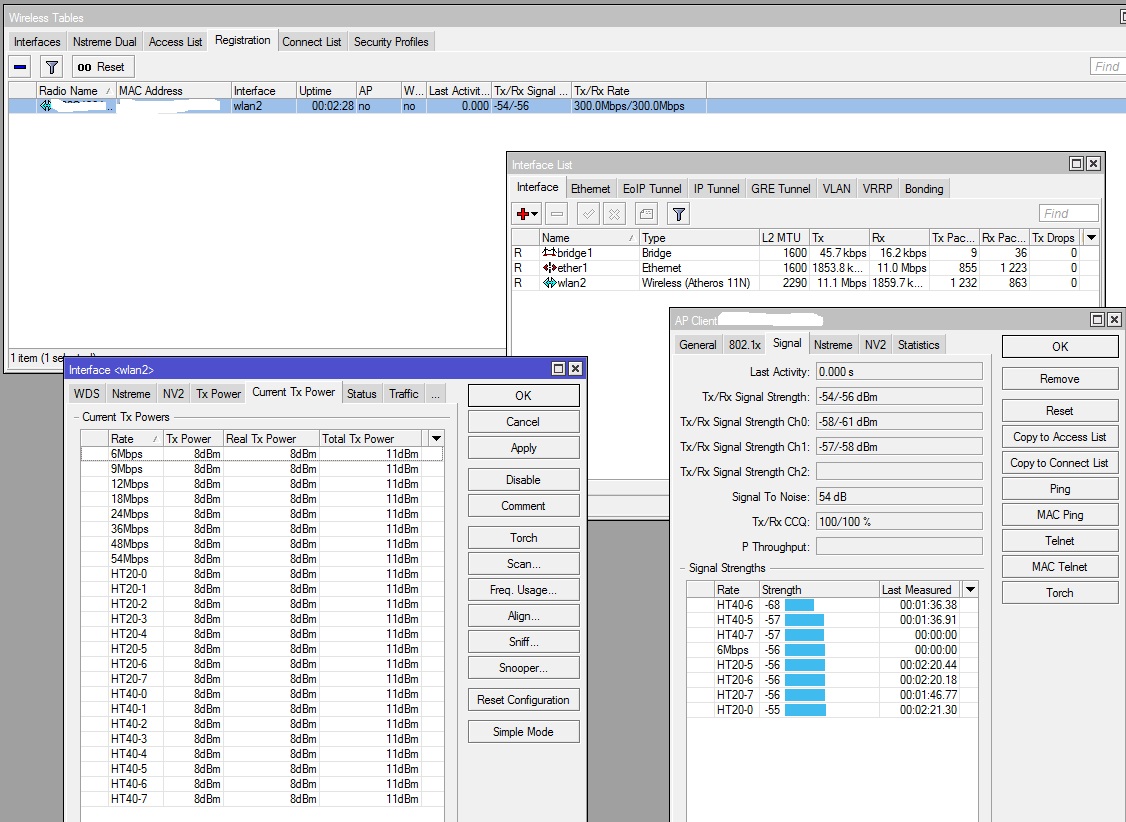
Task: Switch to the Security Profiles tab
Action: [391, 42]
